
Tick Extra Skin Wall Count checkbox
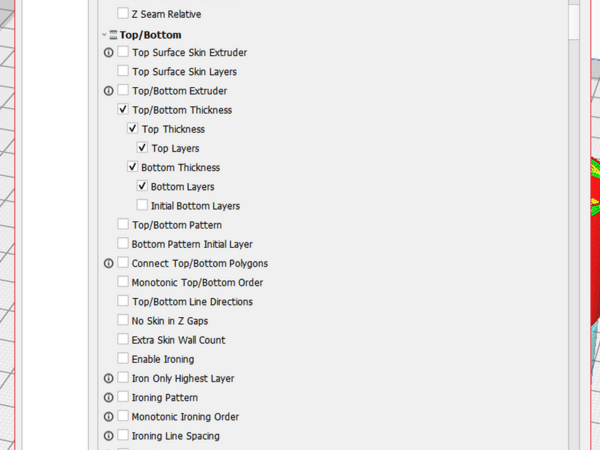coord(123,340)
